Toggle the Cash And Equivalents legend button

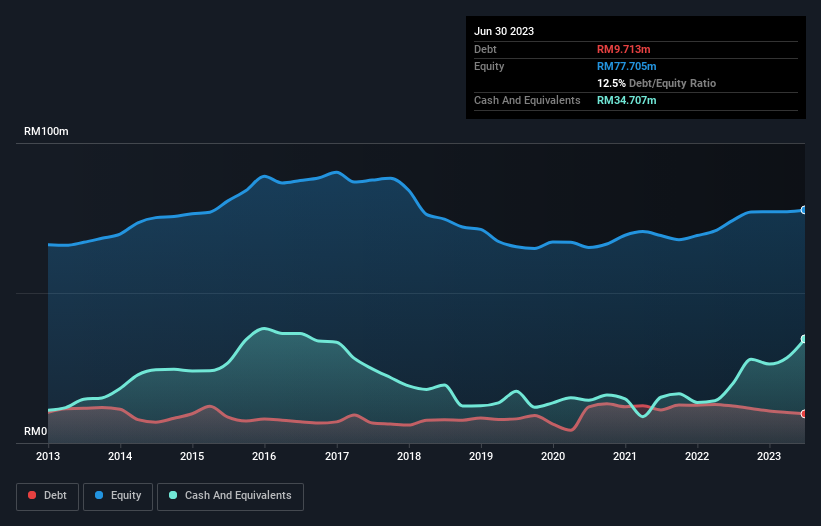230,496
